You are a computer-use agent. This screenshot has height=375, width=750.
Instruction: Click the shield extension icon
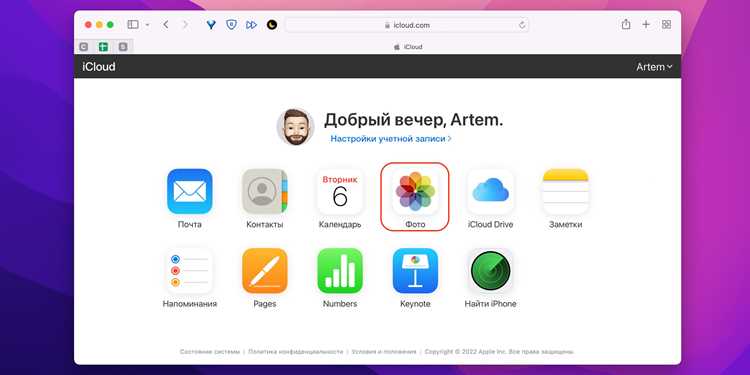click(x=232, y=25)
